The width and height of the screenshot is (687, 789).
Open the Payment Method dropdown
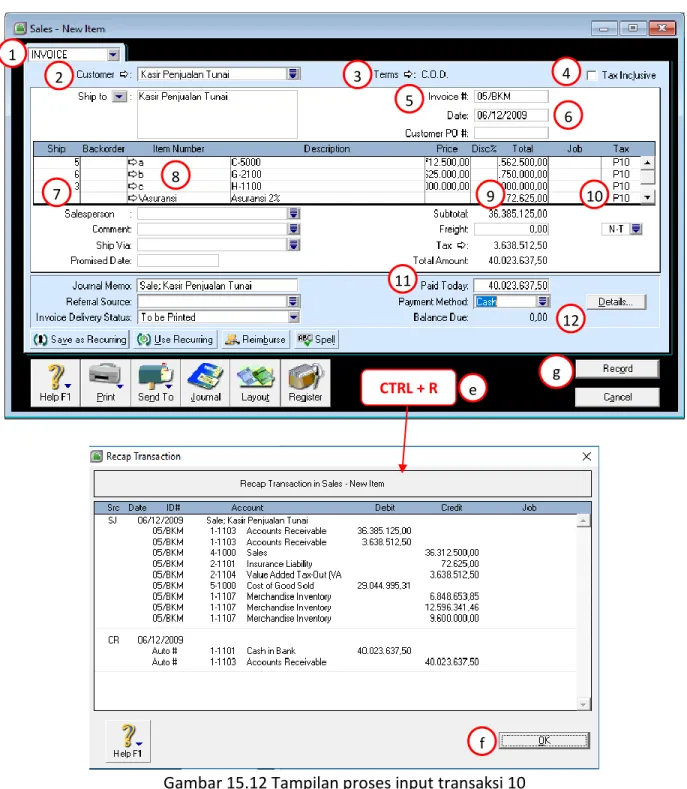pos(543,301)
